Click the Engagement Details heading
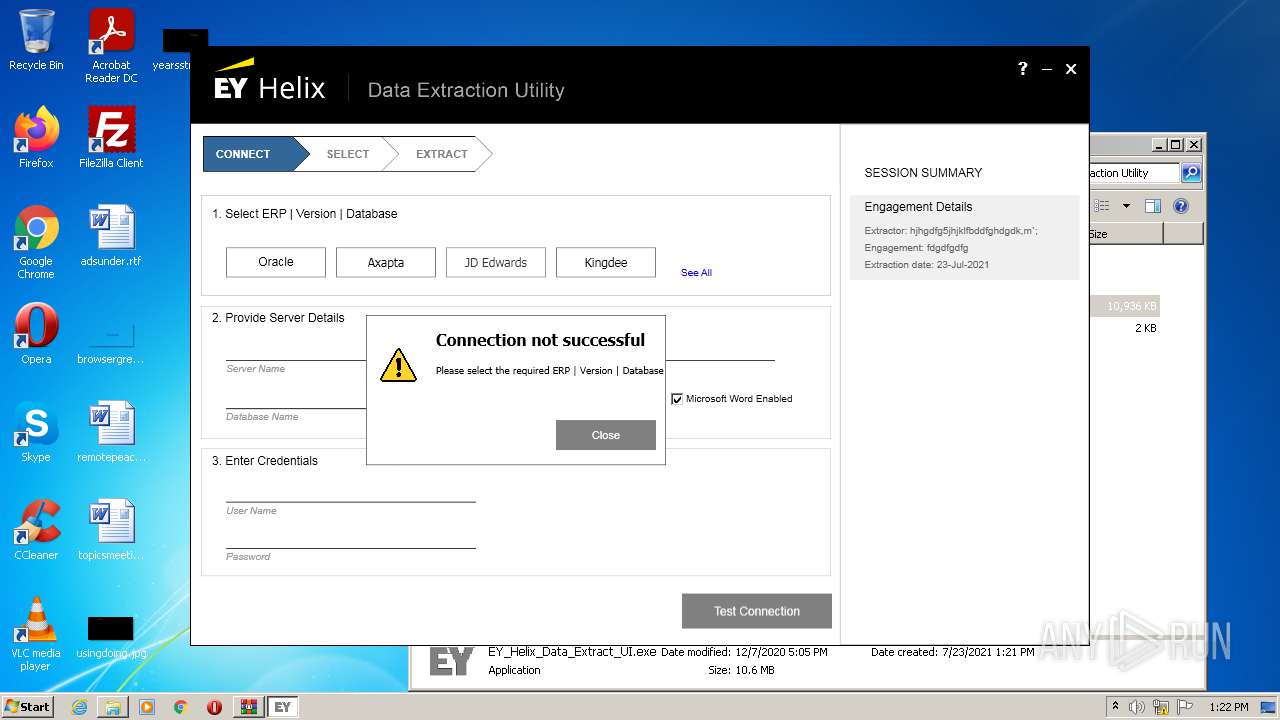Image resolution: width=1280 pixels, height=720 pixels. point(918,207)
